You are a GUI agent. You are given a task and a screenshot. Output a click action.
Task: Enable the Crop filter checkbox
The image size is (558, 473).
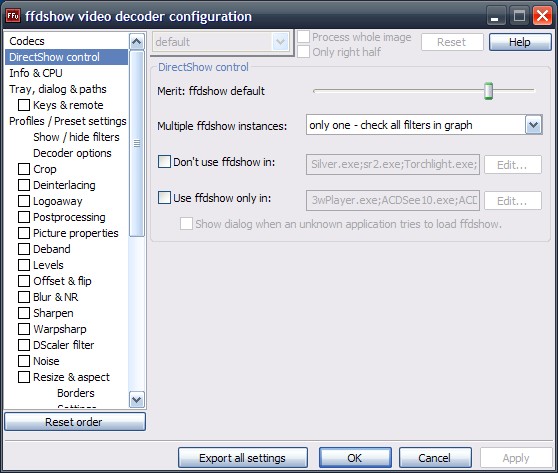point(24,169)
